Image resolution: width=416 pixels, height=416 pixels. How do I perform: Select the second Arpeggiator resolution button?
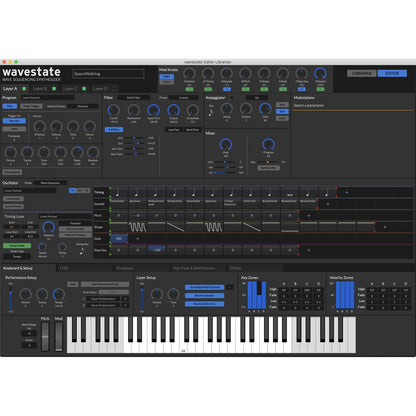point(282,111)
